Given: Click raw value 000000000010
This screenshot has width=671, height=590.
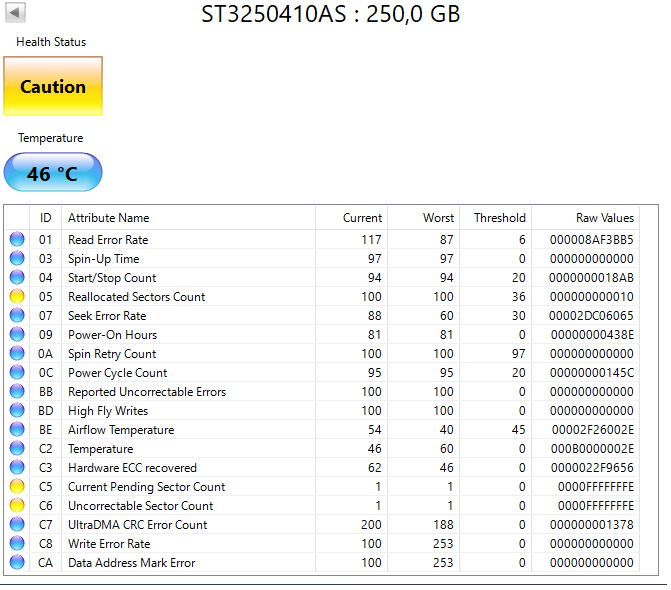Looking at the screenshot, I should click(591, 296).
